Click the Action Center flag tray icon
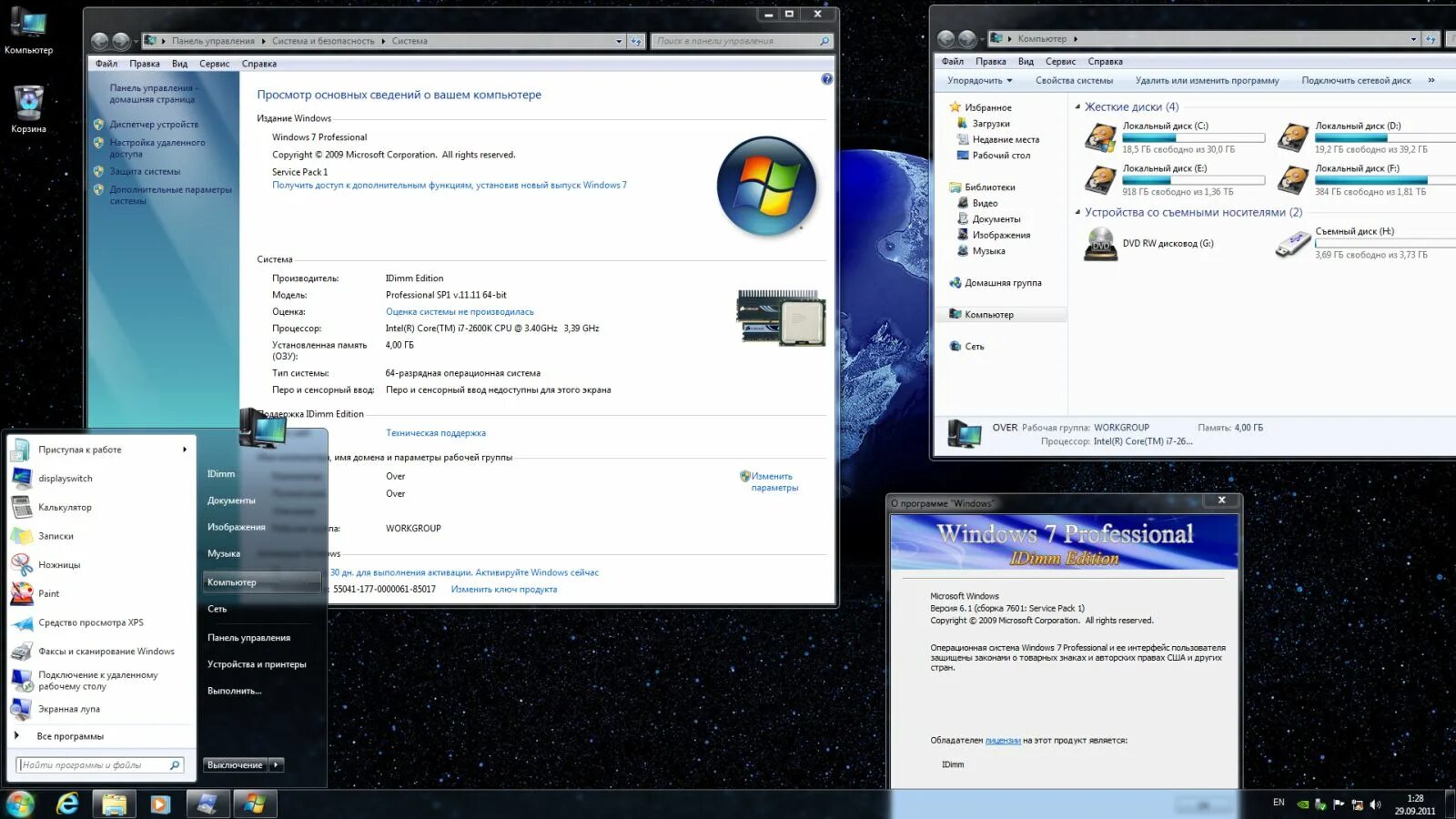The image size is (1456, 819). pyautogui.click(x=1339, y=804)
